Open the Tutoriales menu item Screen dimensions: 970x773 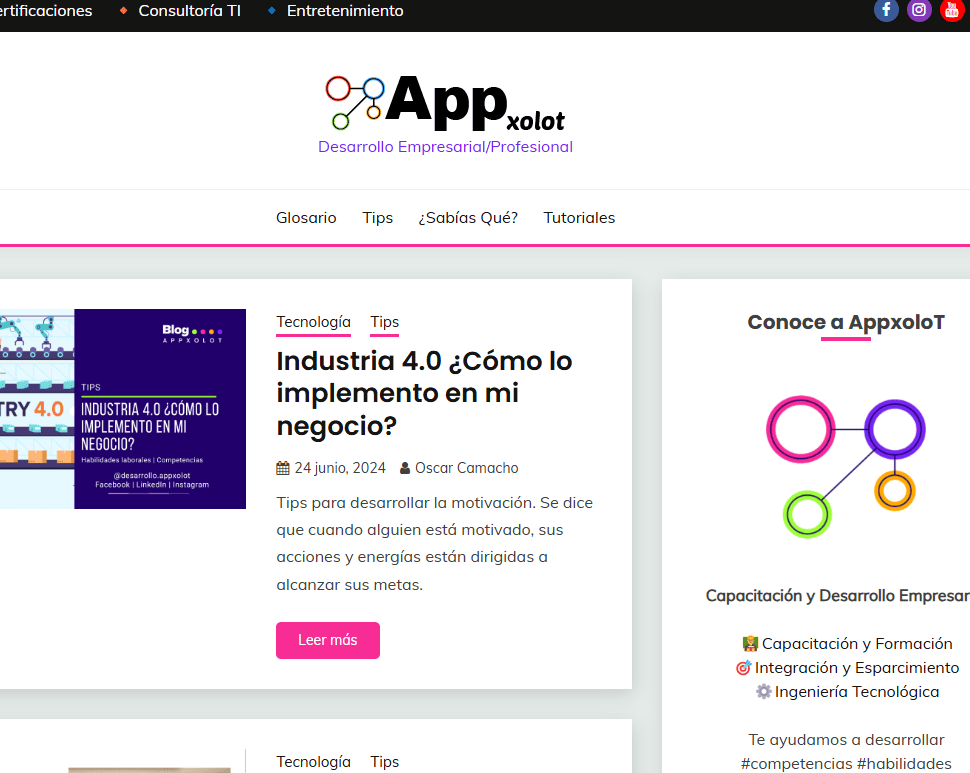pyautogui.click(x=579, y=218)
